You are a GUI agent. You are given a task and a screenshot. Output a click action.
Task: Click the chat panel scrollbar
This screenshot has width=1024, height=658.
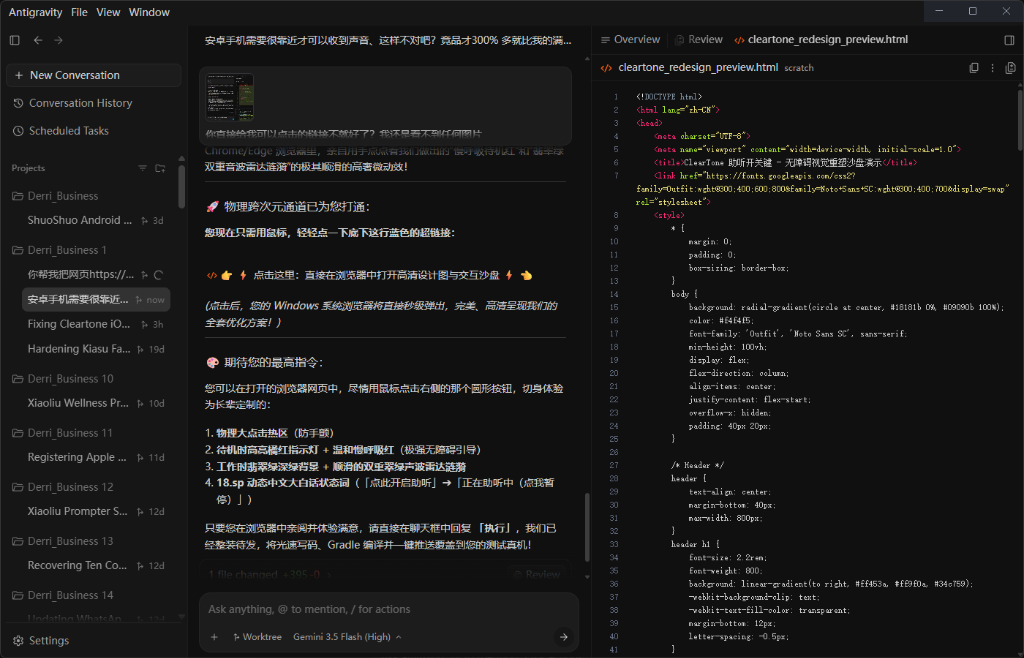[586, 527]
